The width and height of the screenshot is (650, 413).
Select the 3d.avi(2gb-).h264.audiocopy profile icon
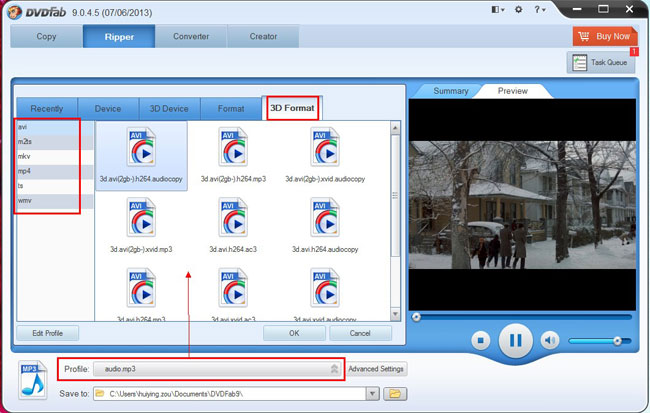(141, 147)
